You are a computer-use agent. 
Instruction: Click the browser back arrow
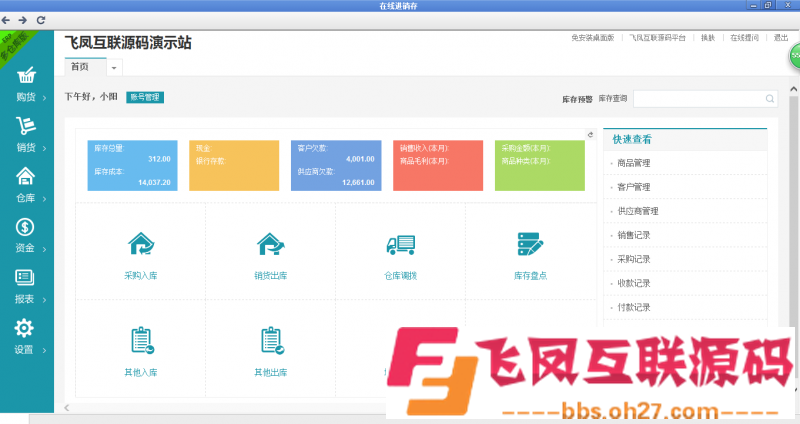click(6, 20)
